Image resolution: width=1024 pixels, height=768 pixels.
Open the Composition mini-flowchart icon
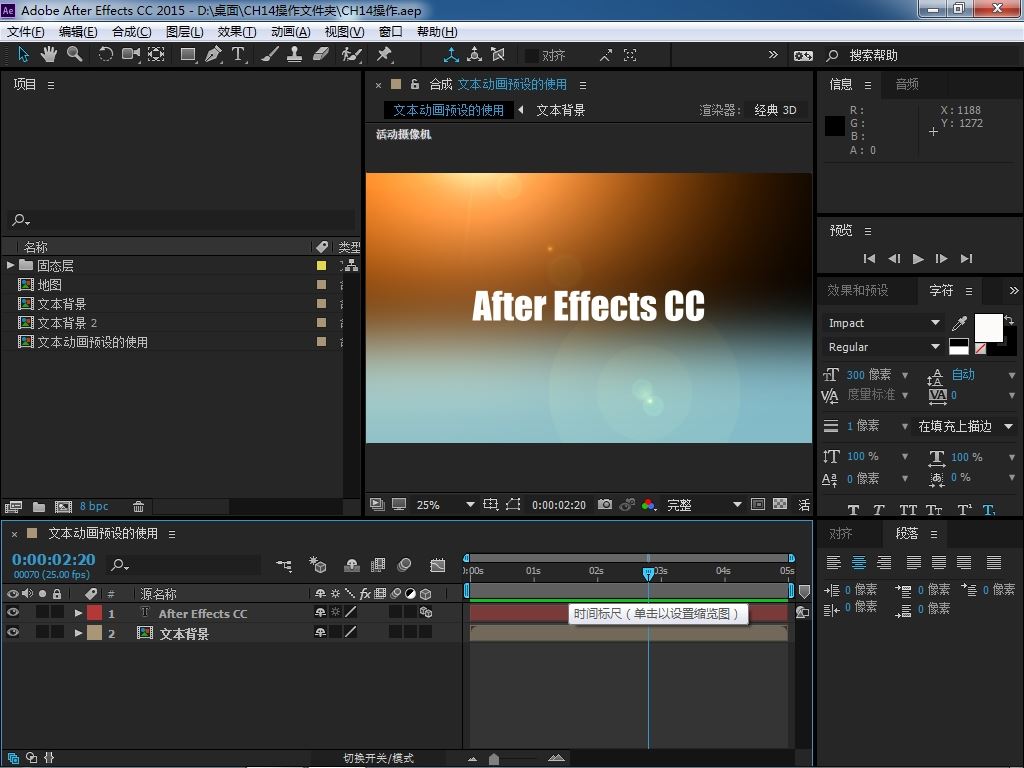pyautogui.click(x=284, y=566)
